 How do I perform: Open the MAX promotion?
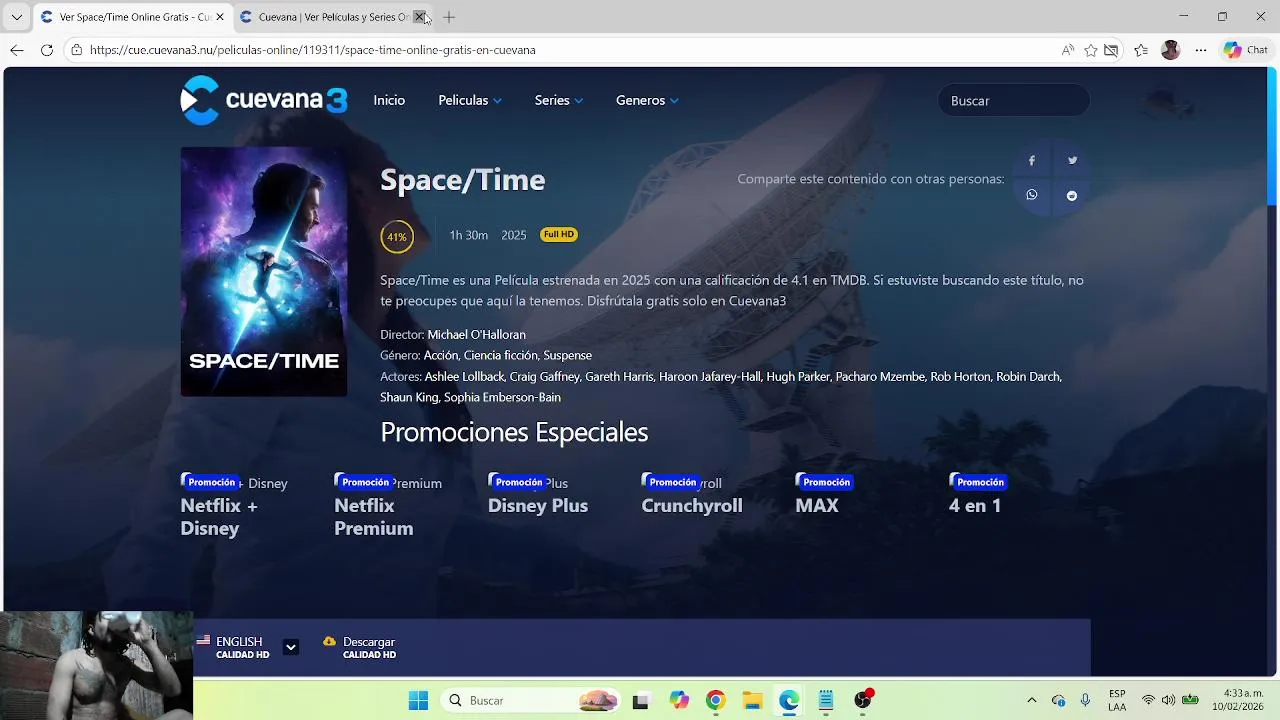click(823, 495)
